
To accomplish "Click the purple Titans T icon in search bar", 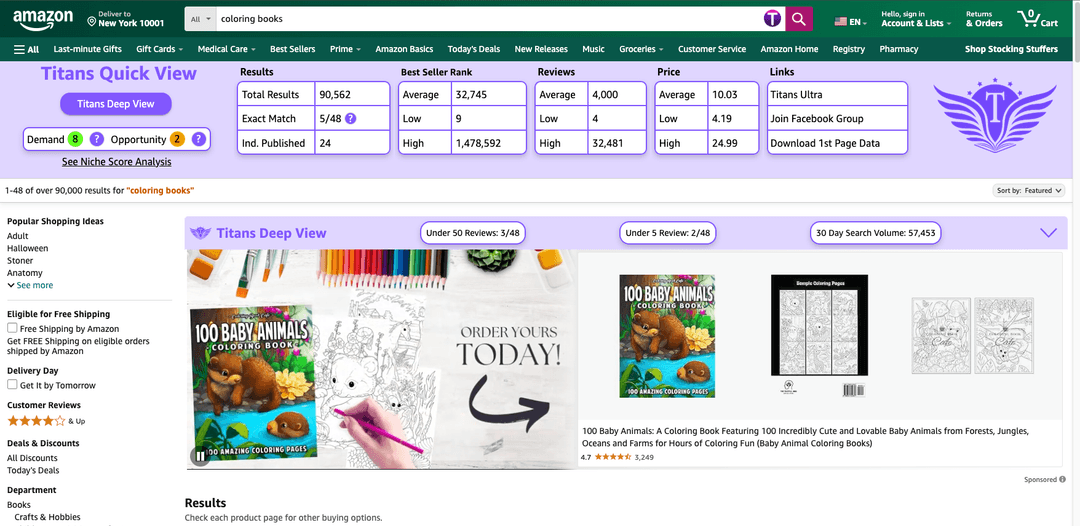I will 773,19.
